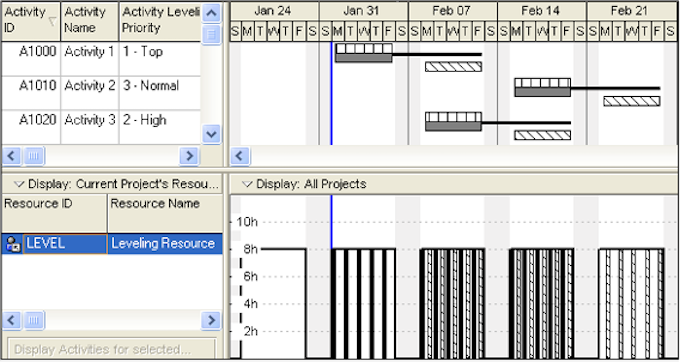The image size is (680, 362).
Task: Click the activity table's vertical scrollbar thumb
Action: point(211,34)
